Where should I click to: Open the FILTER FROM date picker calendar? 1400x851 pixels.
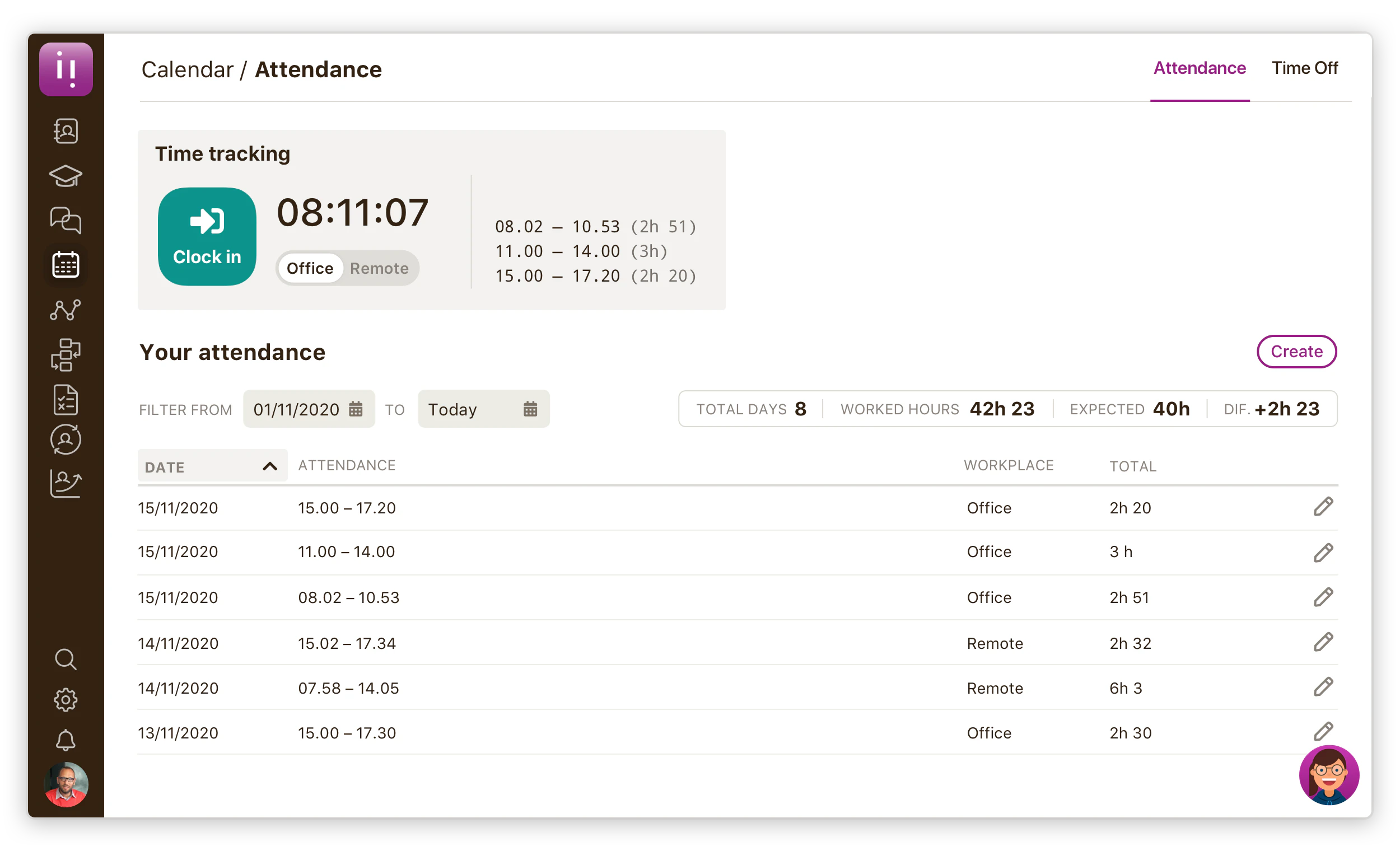click(356, 409)
